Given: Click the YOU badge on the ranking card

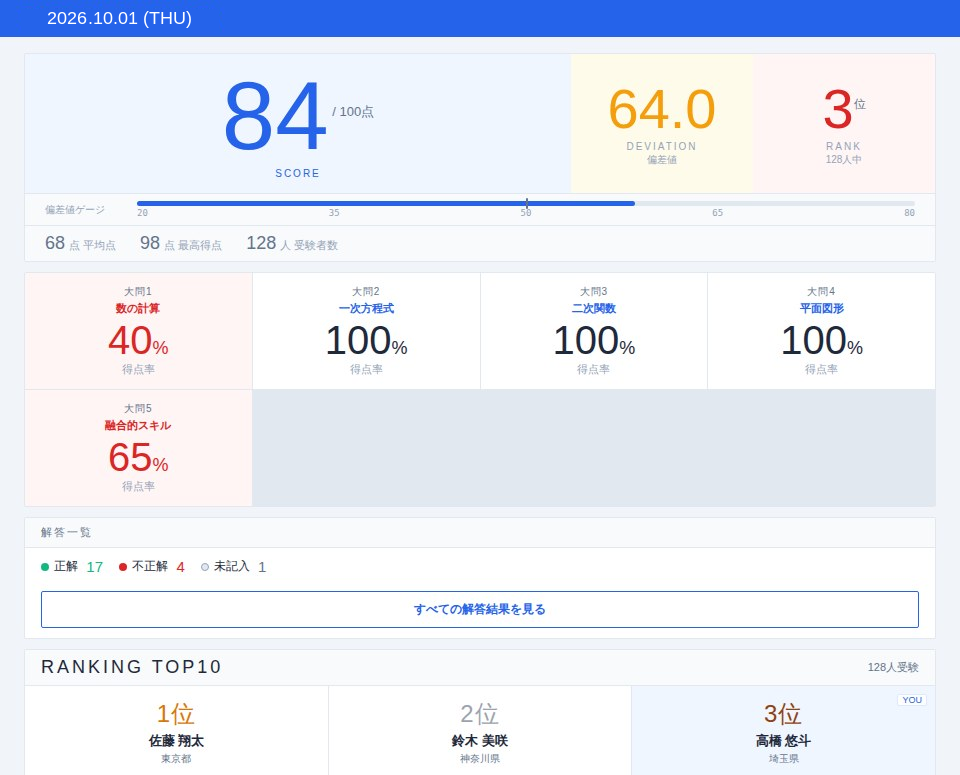Looking at the screenshot, I should pos(912,700).
